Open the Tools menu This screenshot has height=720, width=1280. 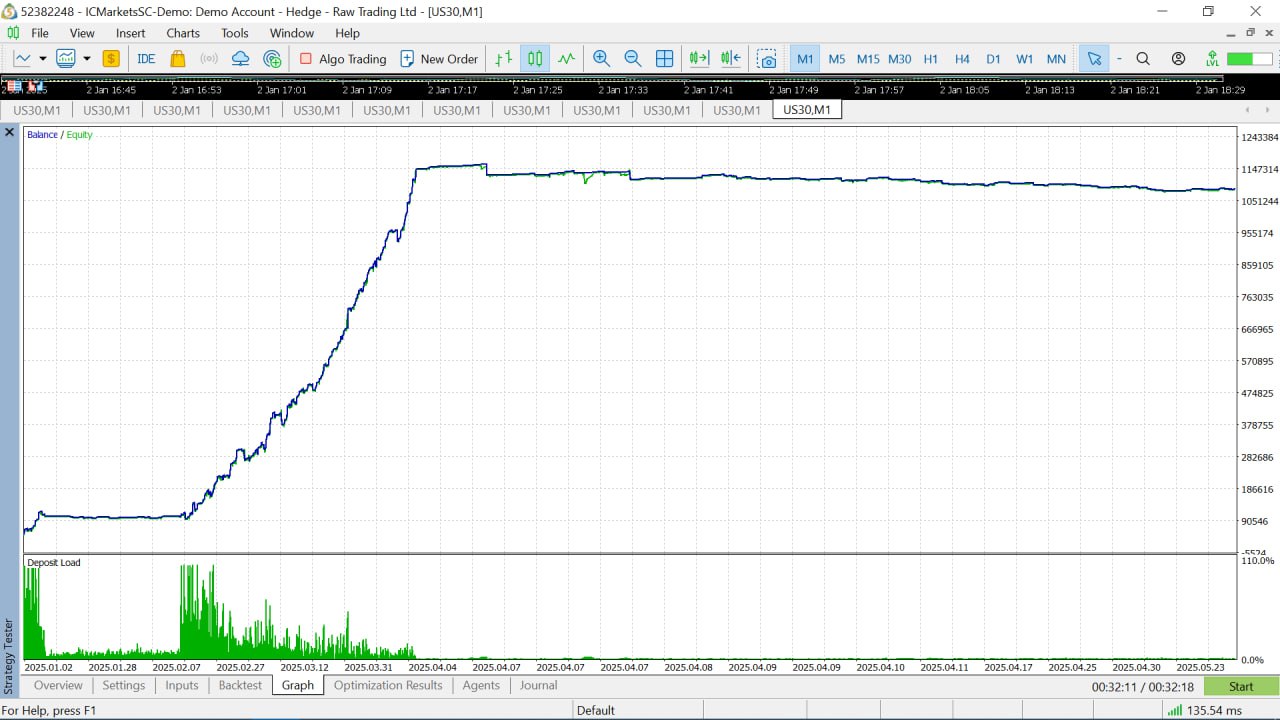234,33
